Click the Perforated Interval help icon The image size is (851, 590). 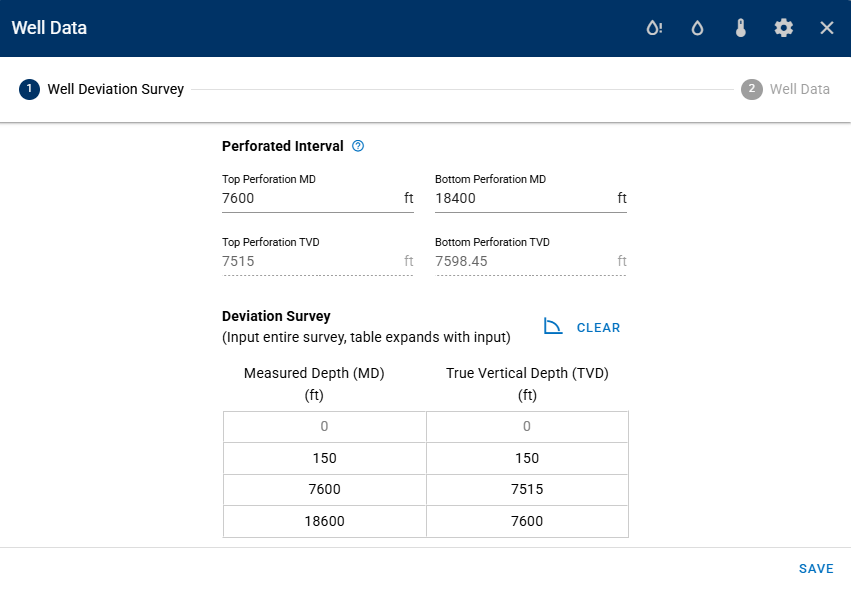click(x=358, y=146)
